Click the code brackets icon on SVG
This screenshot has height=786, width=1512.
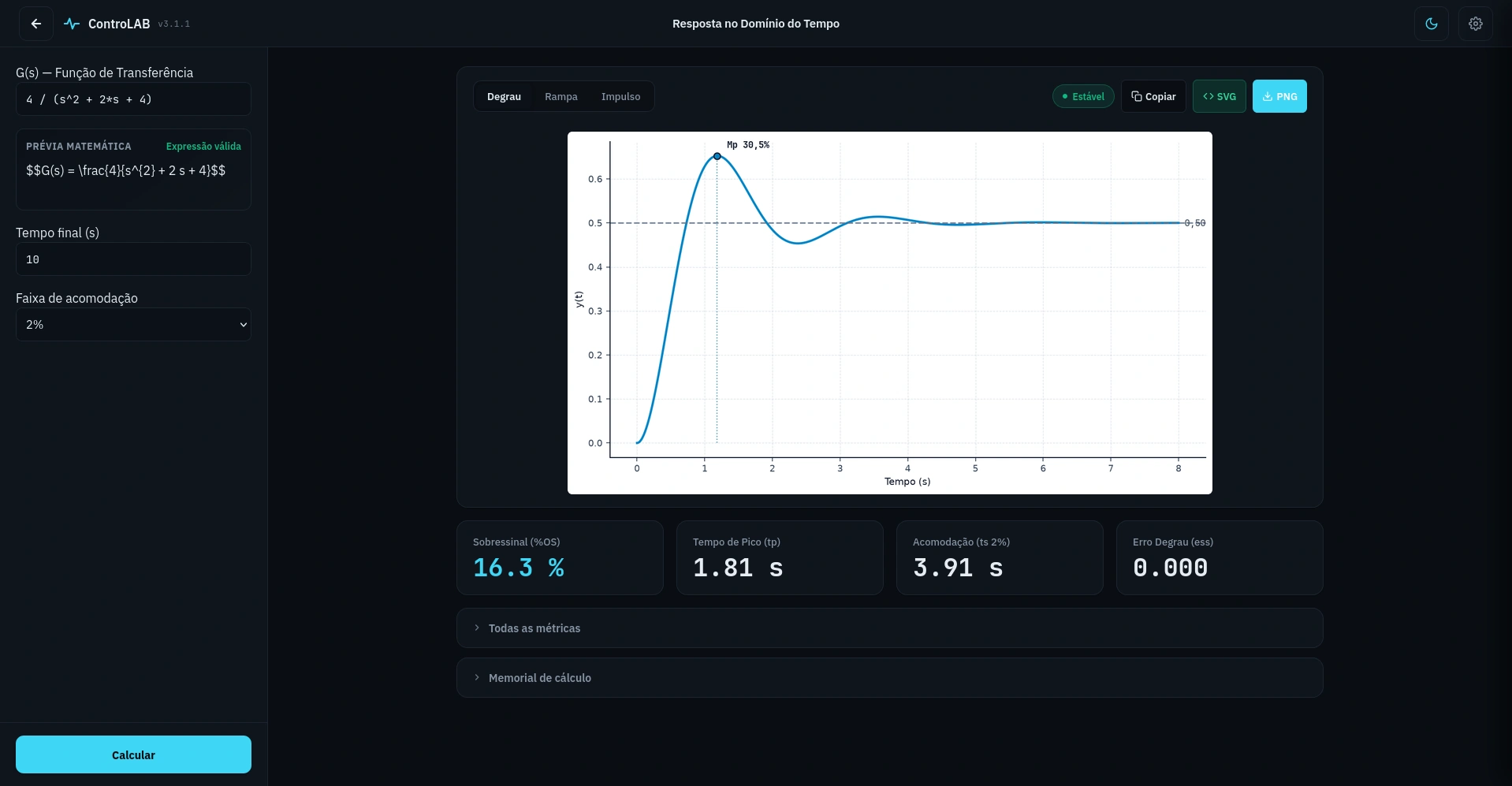1208,96
